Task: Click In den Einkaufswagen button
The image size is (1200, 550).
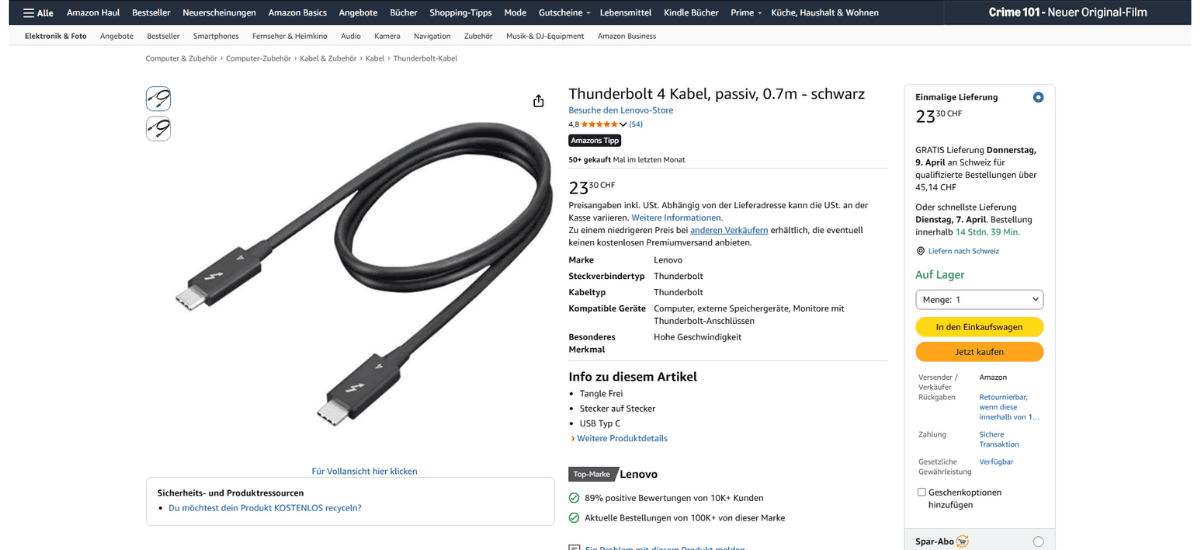Action: click(x=979, y=327)
